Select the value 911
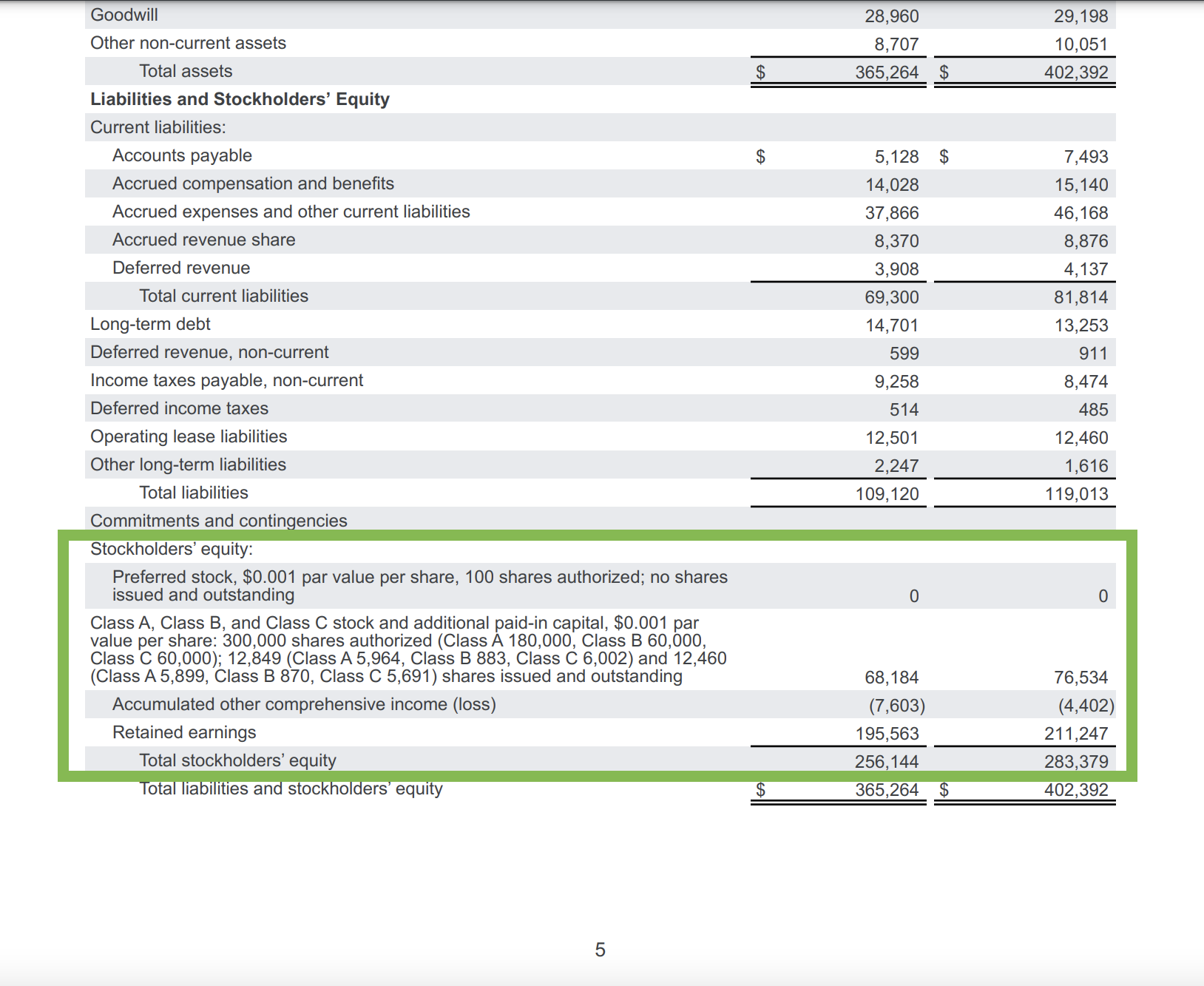The height and width of the screenshot is (986, 1204). tap(1093, 354)
